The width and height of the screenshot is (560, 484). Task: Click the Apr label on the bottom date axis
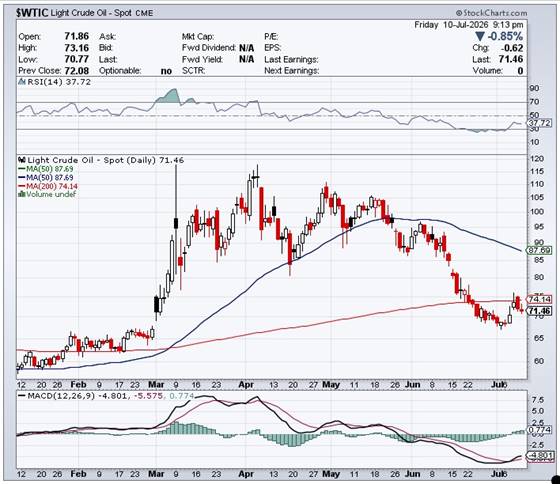[246, 474]
